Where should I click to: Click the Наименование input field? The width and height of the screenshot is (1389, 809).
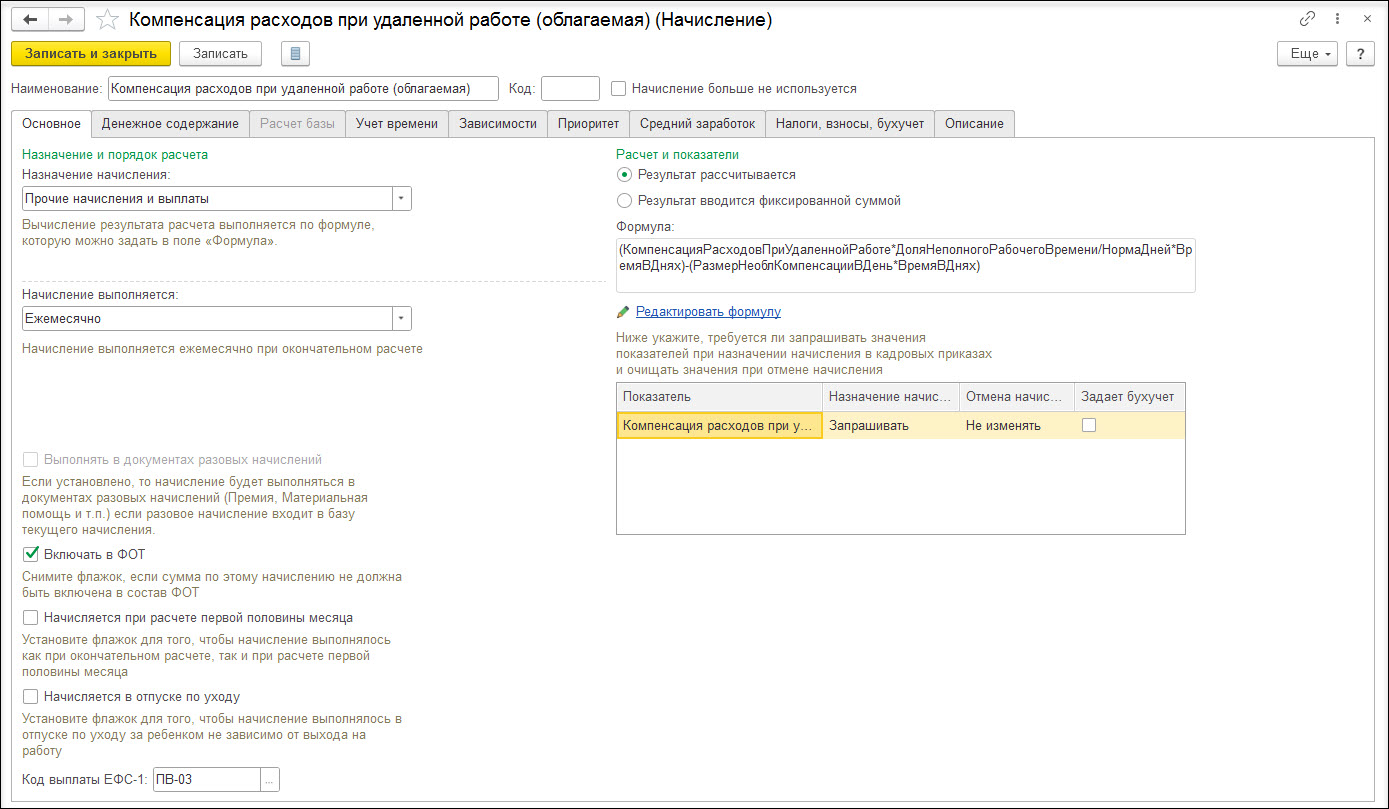(x=303, y=88)
